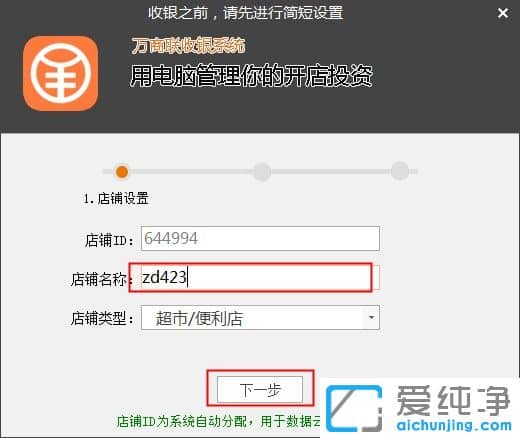Viewport: 520px width, 438px height.
Task: Click the 店铺名称 label
Action: [x=99, y=279]
